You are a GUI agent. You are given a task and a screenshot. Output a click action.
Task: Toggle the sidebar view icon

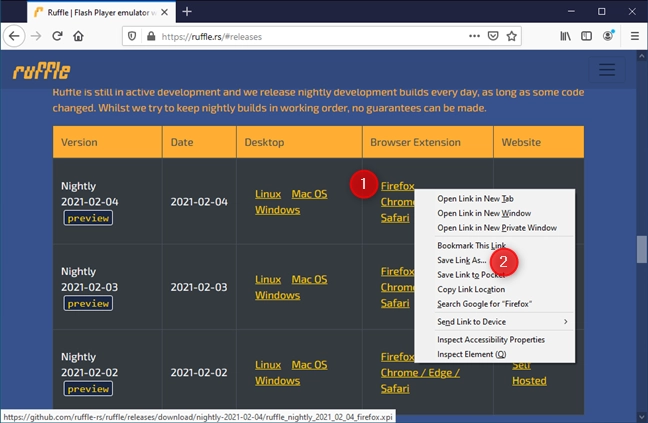pos(586,36)
